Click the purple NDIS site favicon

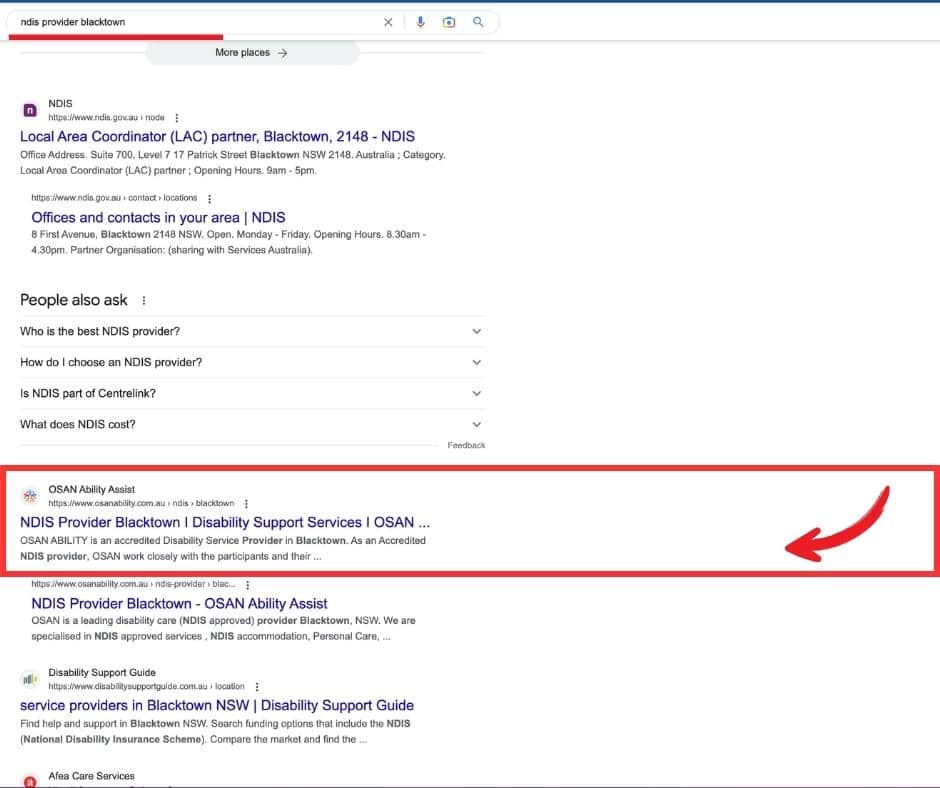pyautogui.click(x=30, y=110)
